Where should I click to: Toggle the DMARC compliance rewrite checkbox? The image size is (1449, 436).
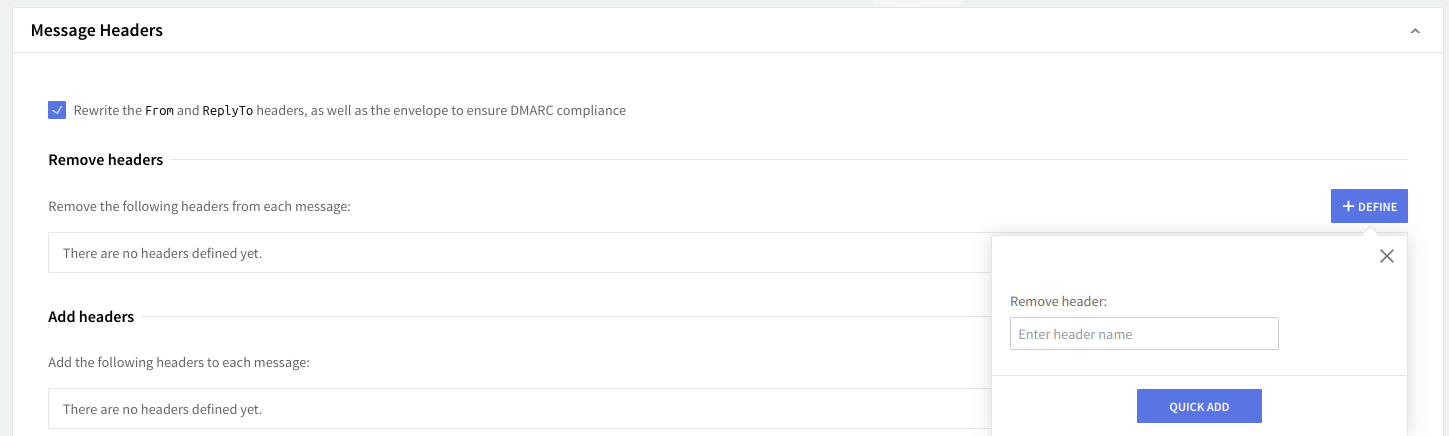(x=57, y=110)
